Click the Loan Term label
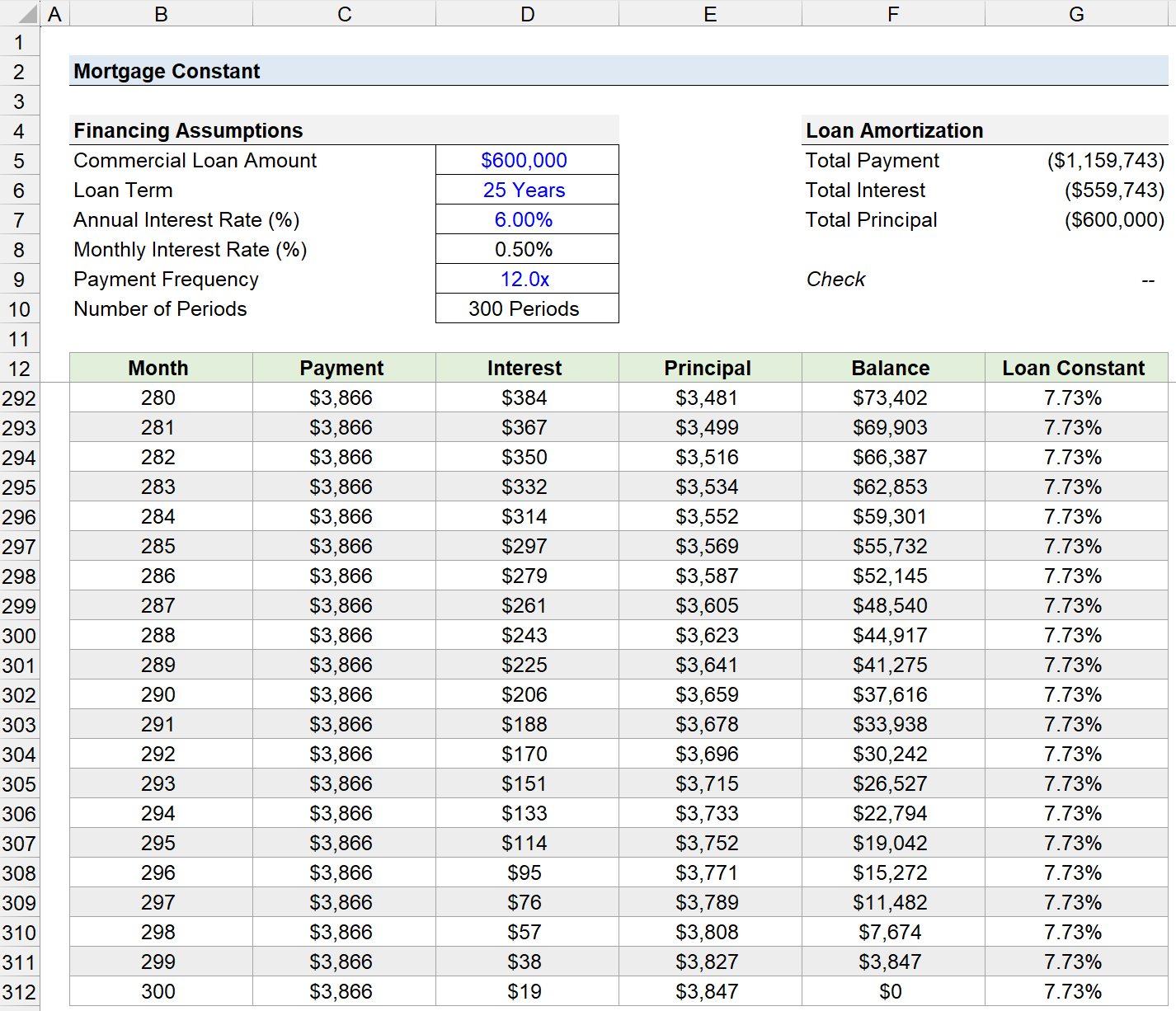This screenshot has width=1176, height=1011. [123, 190]
